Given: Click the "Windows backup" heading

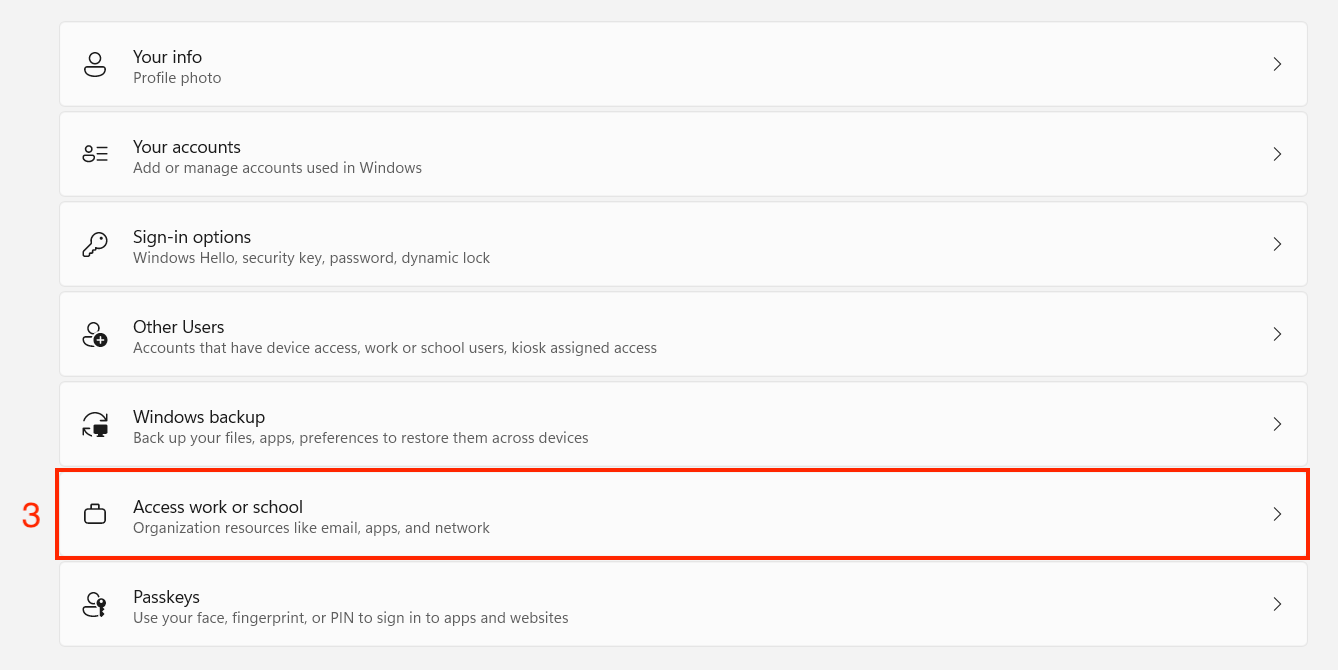Looking at the screenshot, I should tap(199, 417).
